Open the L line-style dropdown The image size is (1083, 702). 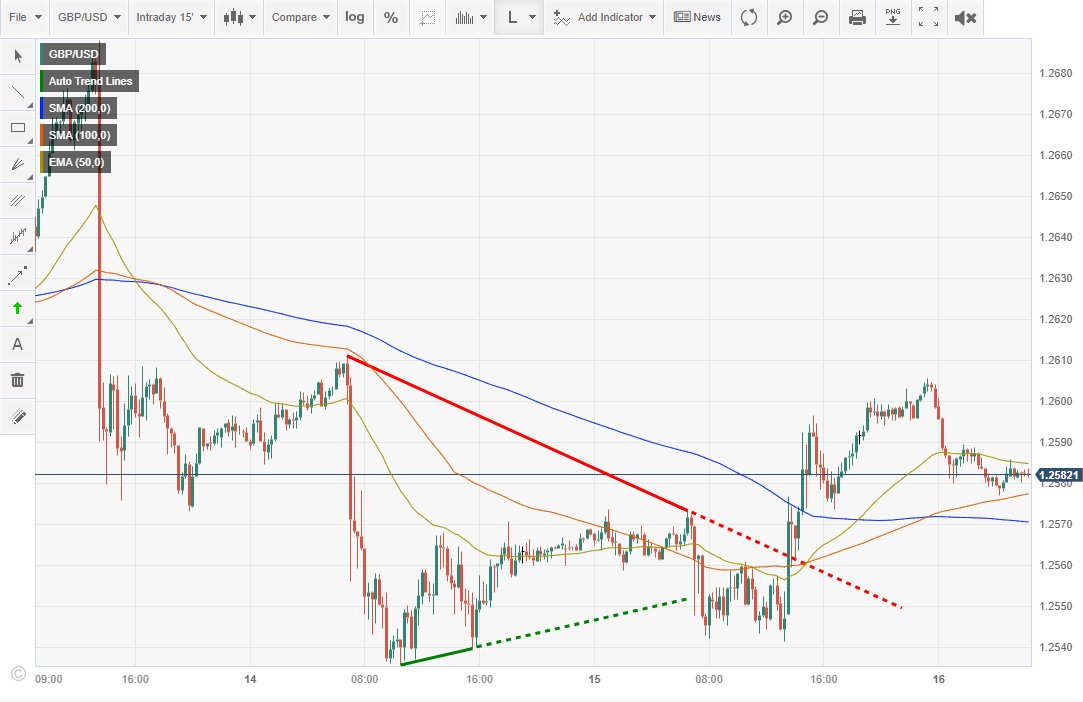519,17
